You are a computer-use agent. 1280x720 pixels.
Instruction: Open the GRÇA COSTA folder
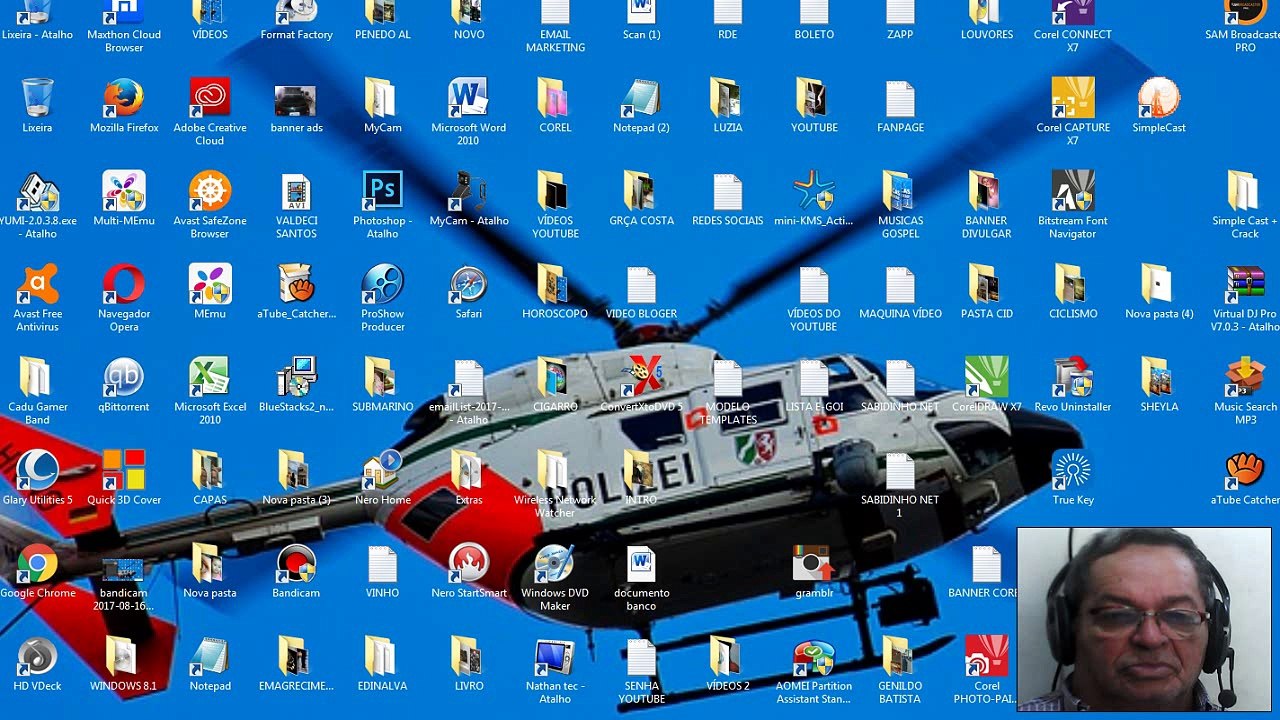pyautogui.click(x=640, y=192)
